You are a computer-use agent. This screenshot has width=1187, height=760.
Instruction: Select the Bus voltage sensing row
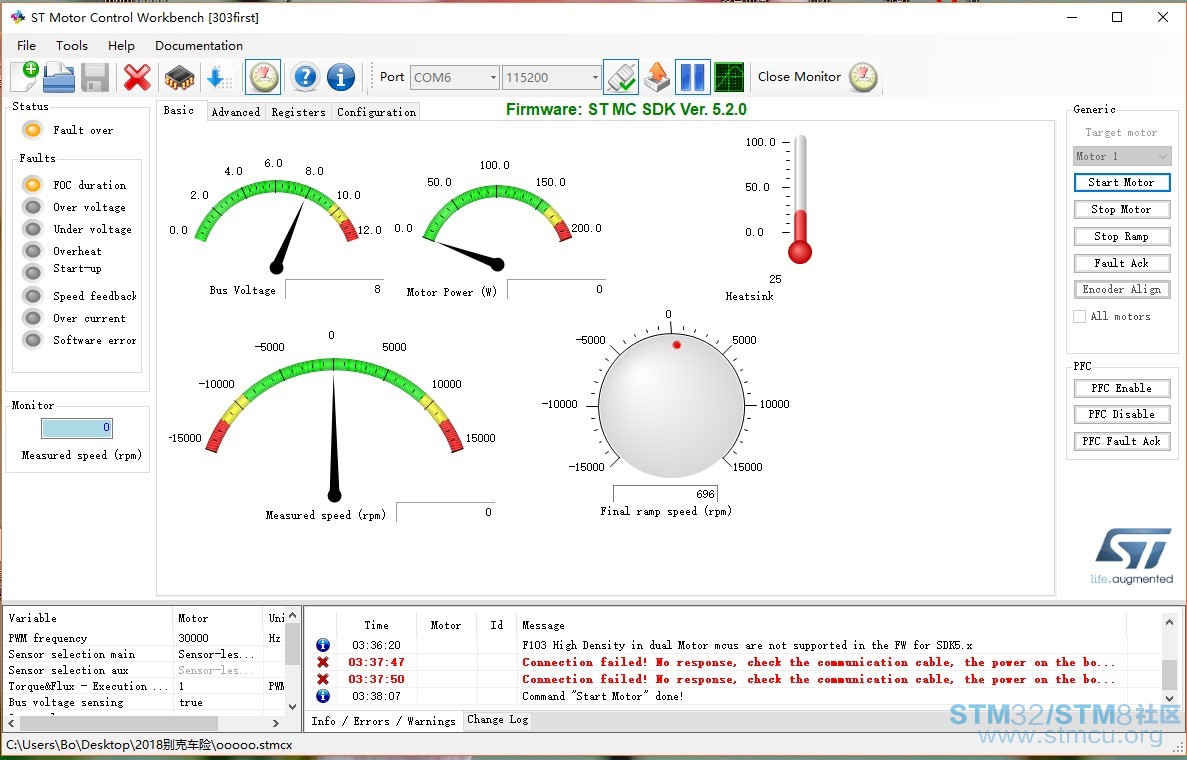(145, 702)
